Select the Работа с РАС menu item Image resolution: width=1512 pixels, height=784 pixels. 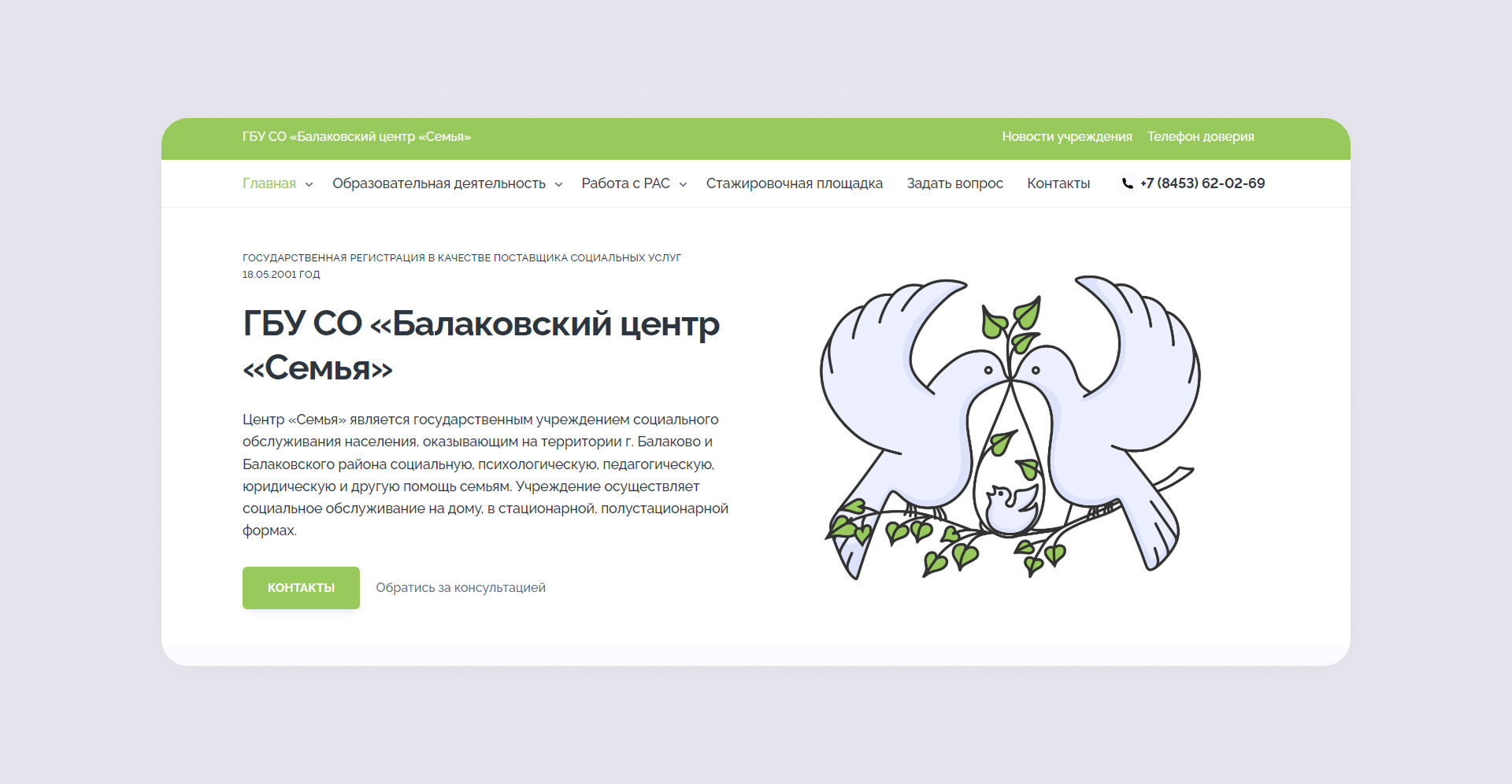point(625,183)
